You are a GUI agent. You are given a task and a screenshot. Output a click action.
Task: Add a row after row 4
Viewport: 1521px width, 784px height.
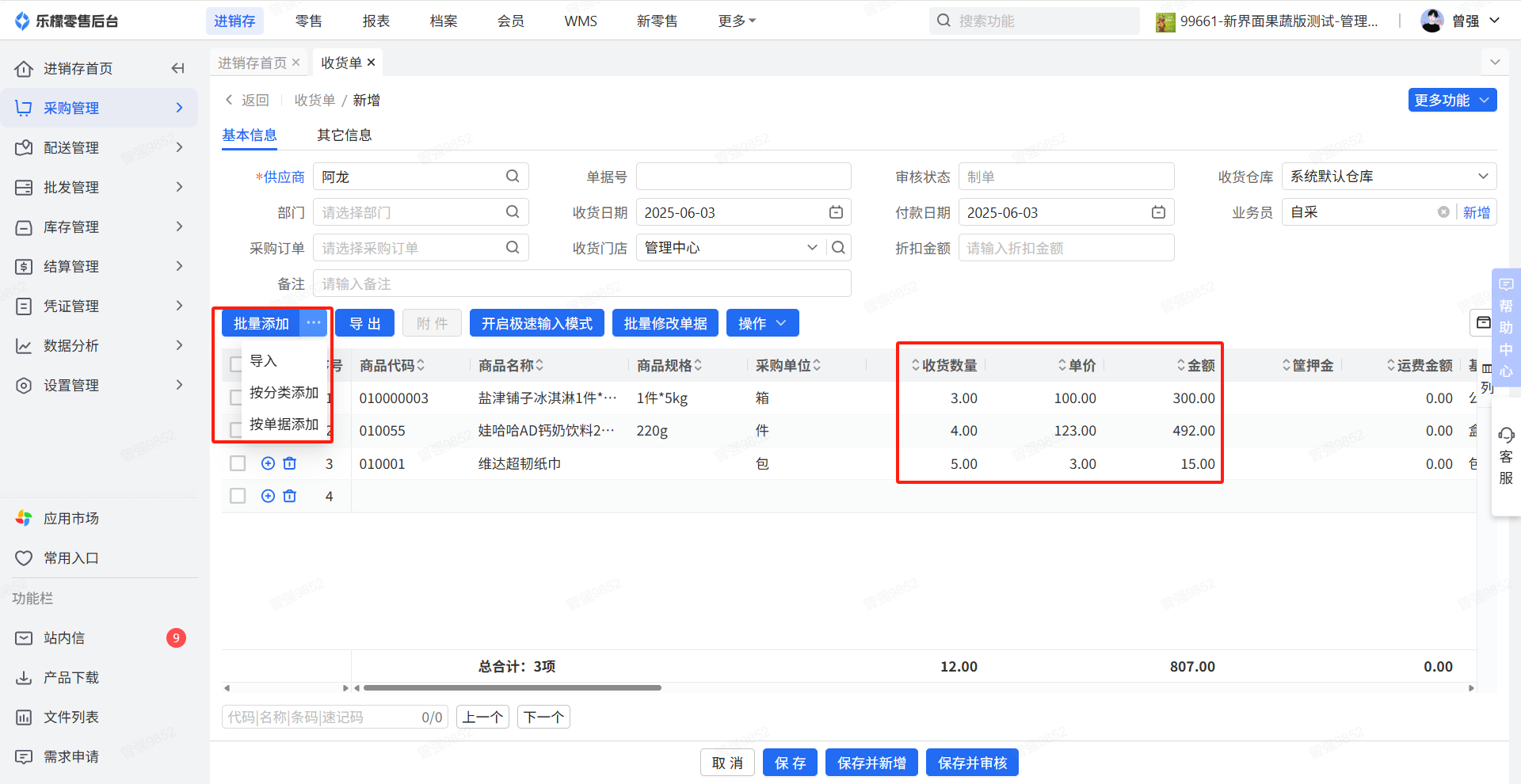(268, 496)
